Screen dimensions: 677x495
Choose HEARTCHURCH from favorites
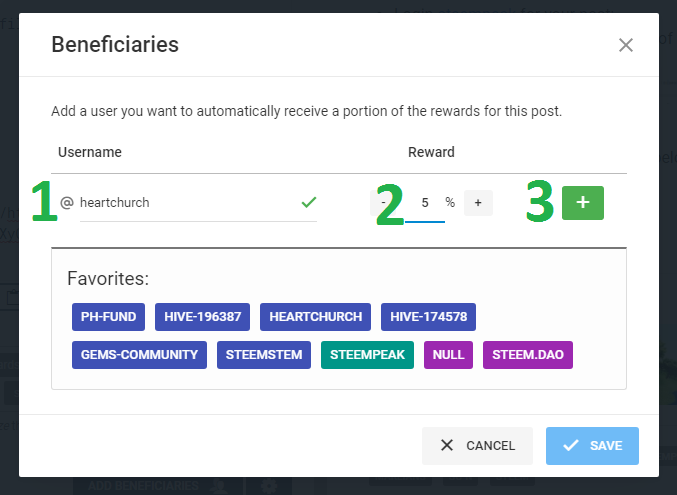(316, 317)
